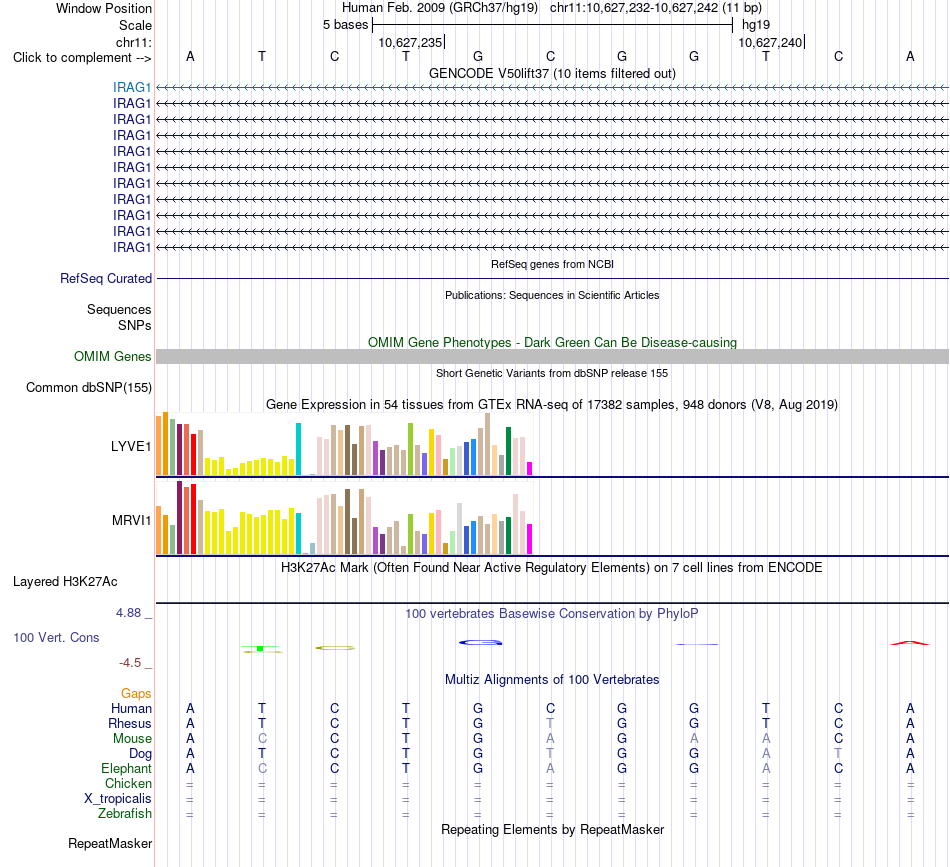
Task: Click the Scale label on the left
Action: (135, 25)
